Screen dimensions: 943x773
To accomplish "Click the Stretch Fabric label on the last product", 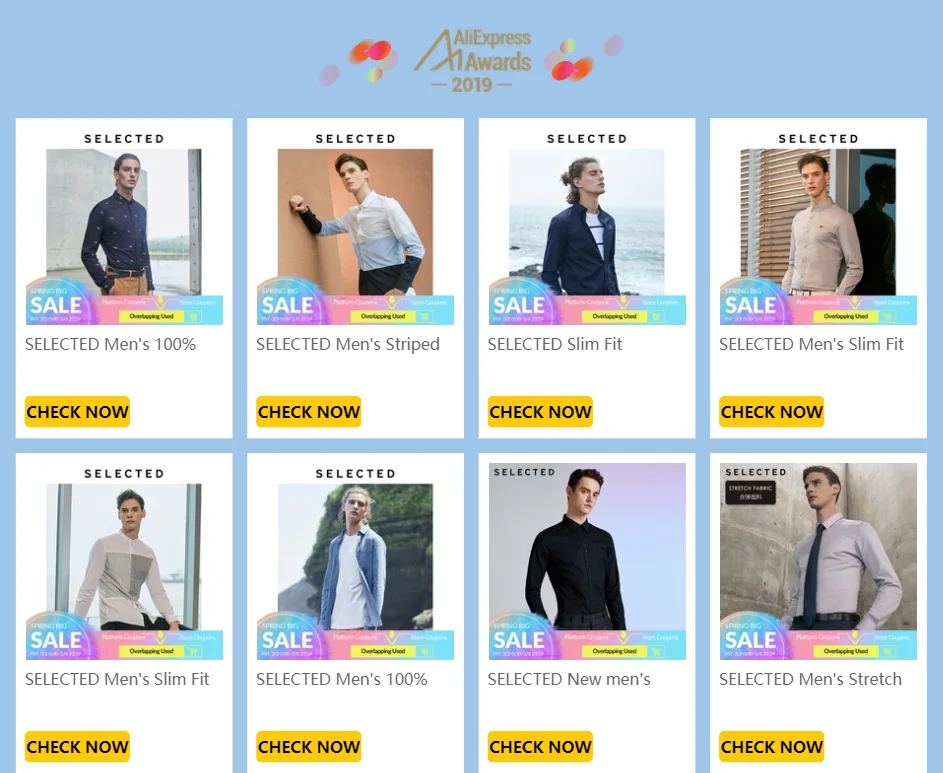I will tap(750, 492).
